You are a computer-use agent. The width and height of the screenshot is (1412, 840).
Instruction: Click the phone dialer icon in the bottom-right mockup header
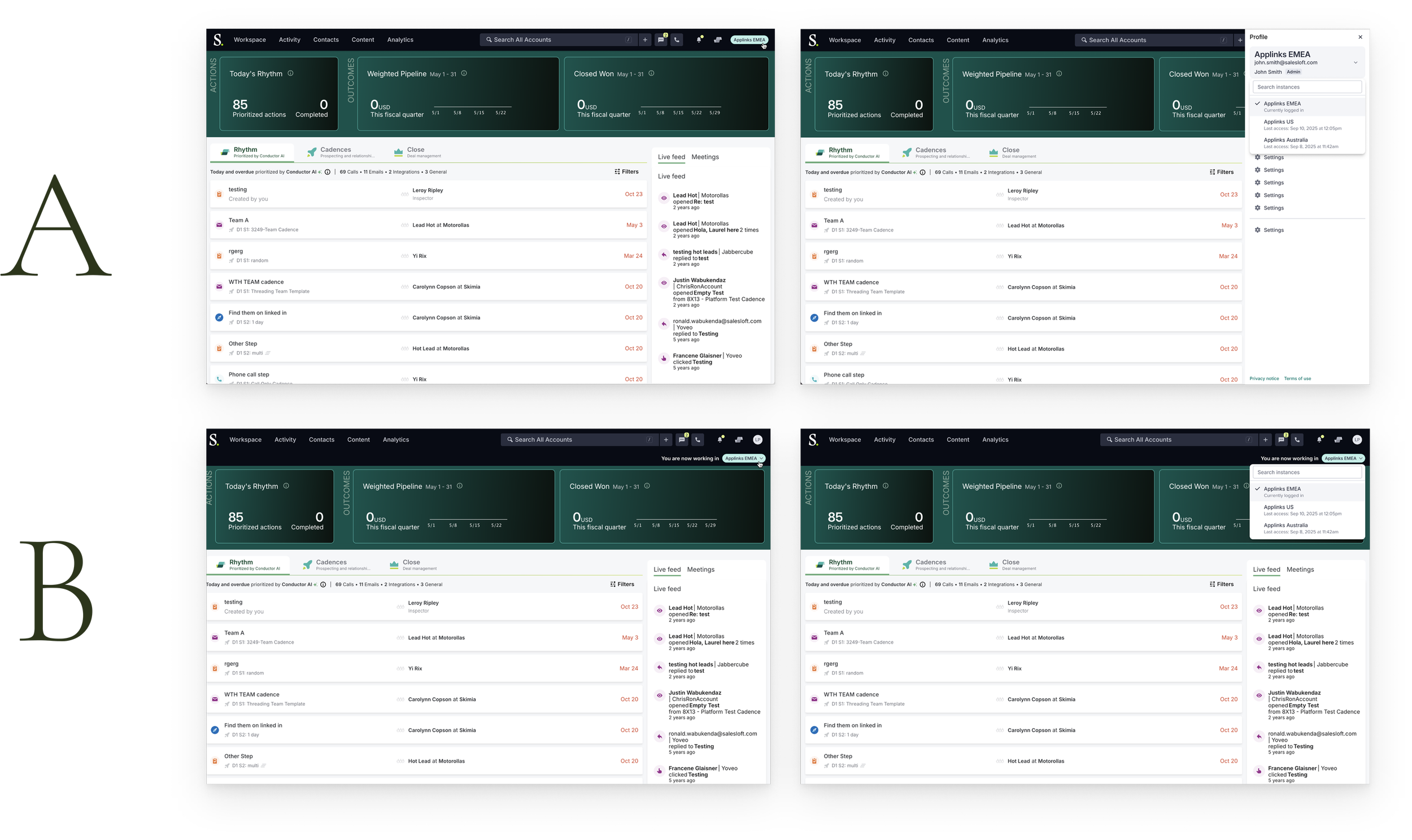coord(1297,439)
